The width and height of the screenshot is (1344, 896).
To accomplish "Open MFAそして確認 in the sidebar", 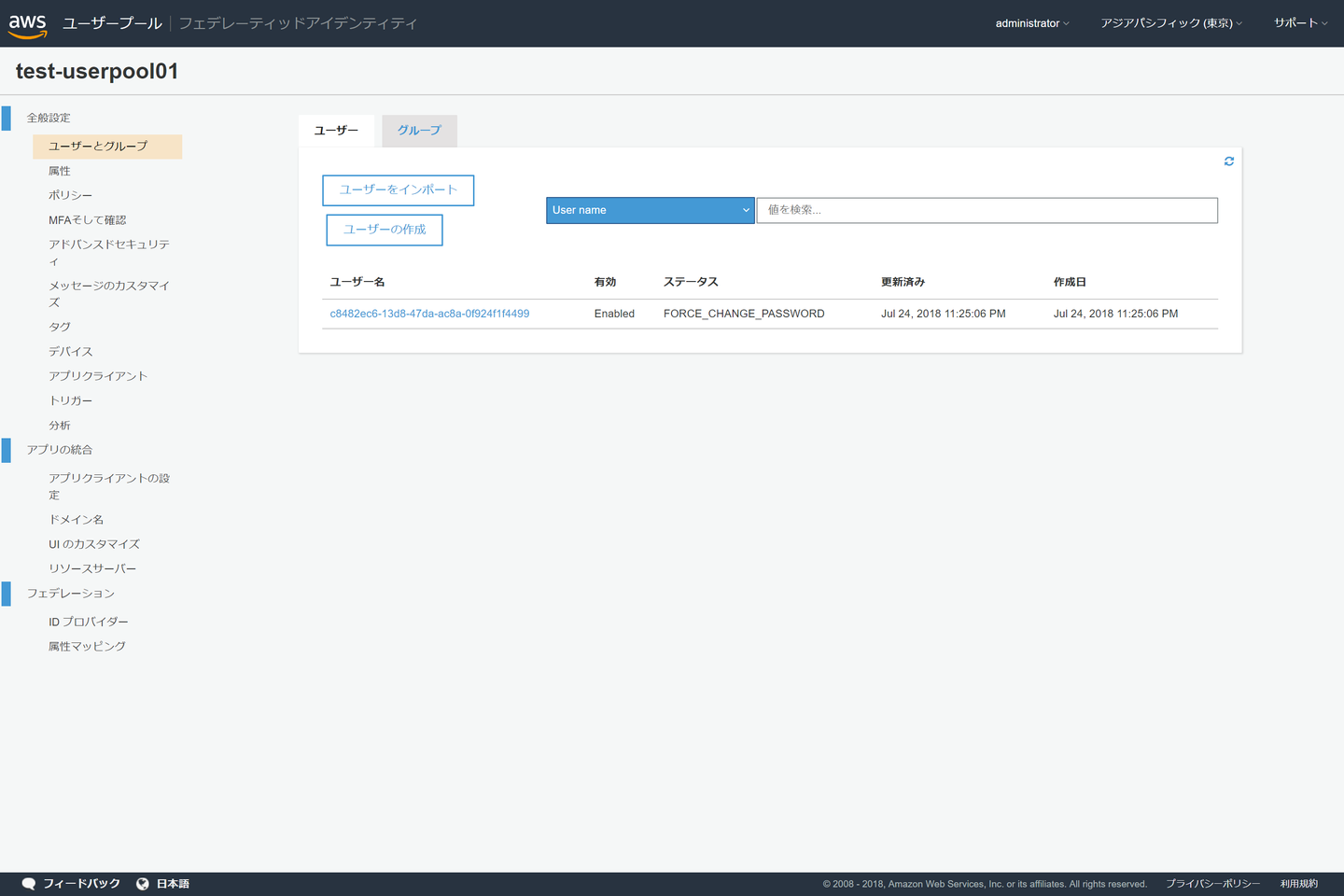I will pos(88,220).
